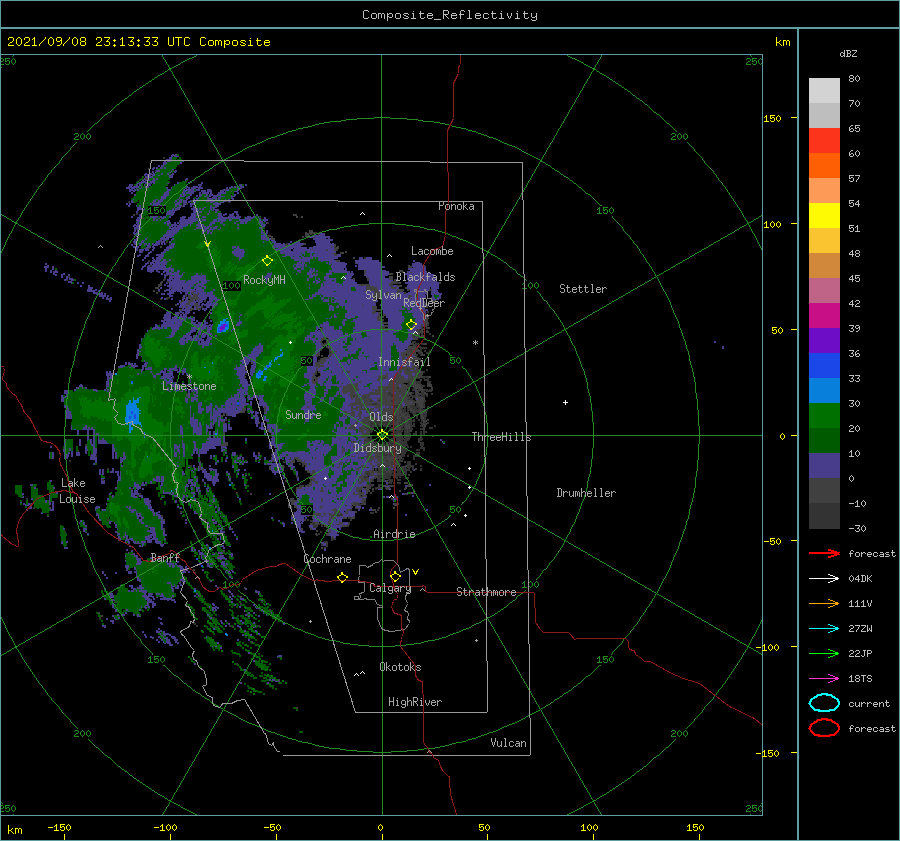This screenshot has width=900, height=841.
Task: Select the Strathmore label
Action: pyautogui.click(x=486, y=592)
